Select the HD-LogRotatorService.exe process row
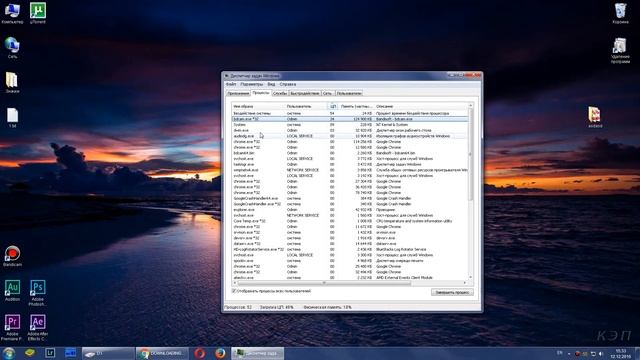 coord(350,249)
